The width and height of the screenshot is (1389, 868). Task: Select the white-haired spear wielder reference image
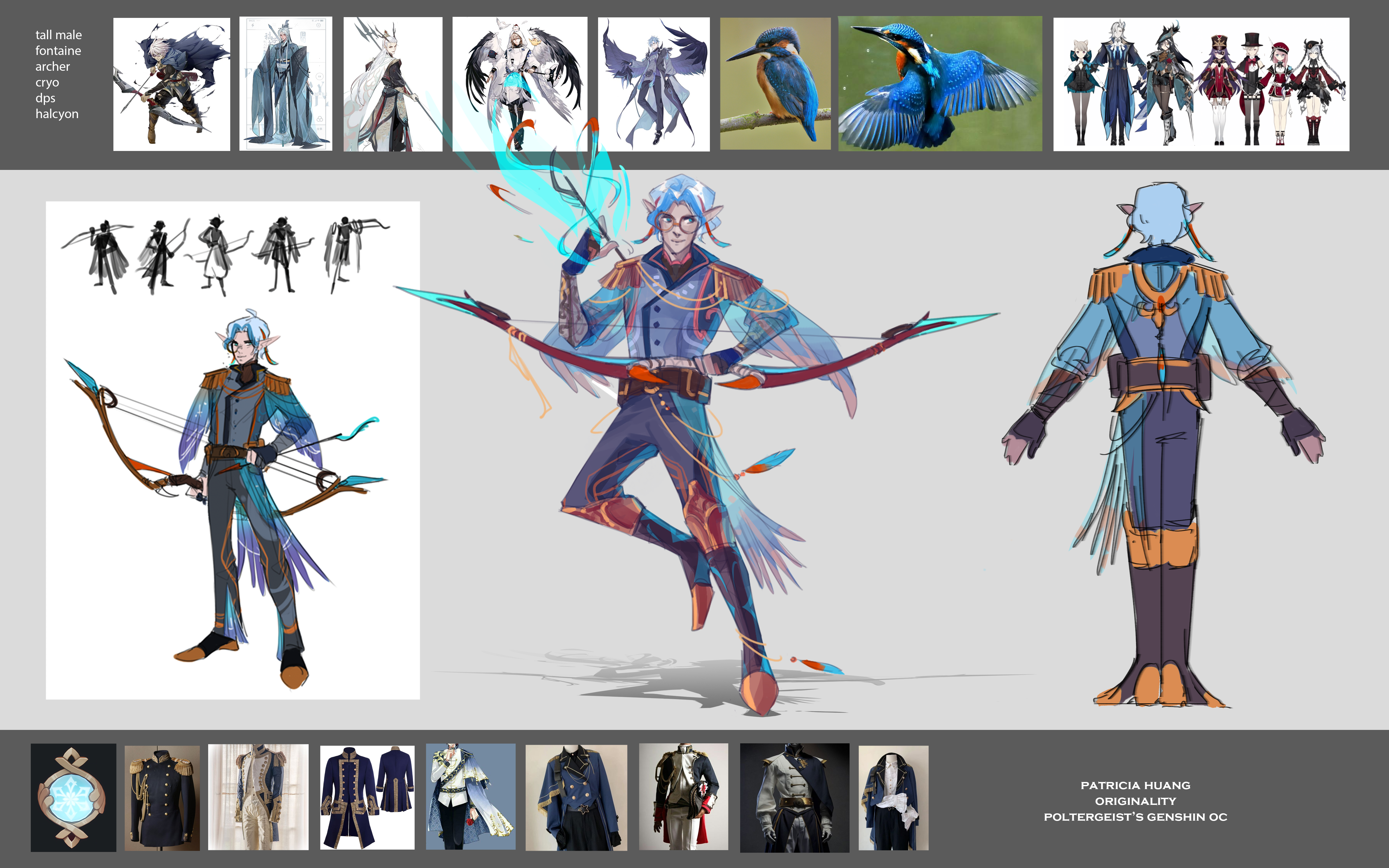393,84
